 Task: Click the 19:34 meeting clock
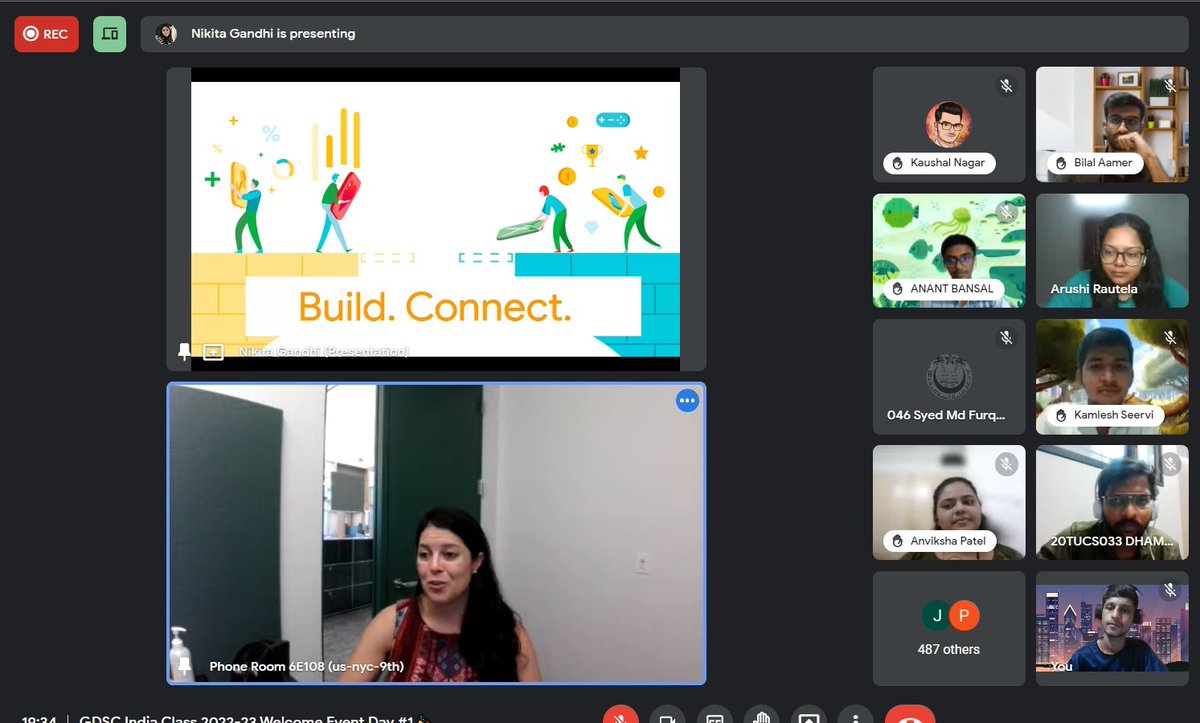[x=38, y=718]
